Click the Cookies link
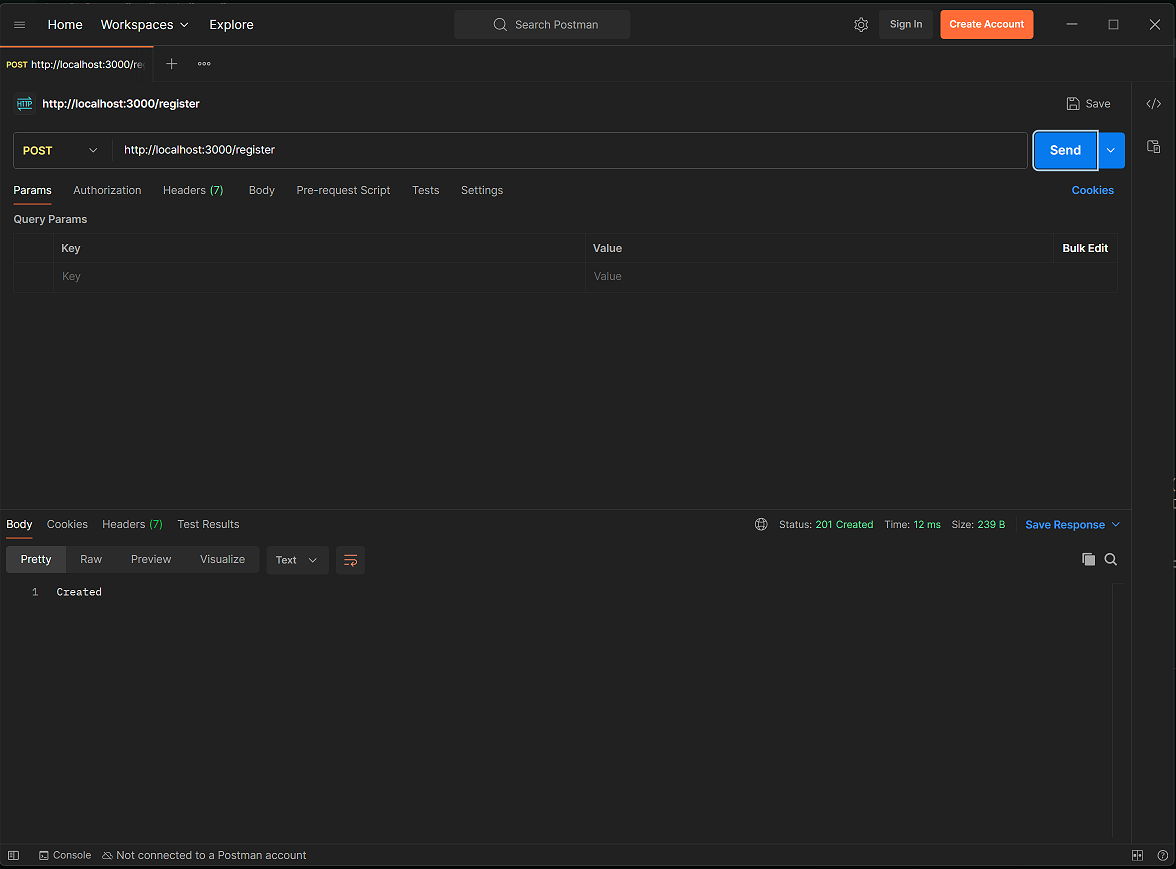Image resolution: width=1176 pixels, height=869 pixels. point(1092,190)
